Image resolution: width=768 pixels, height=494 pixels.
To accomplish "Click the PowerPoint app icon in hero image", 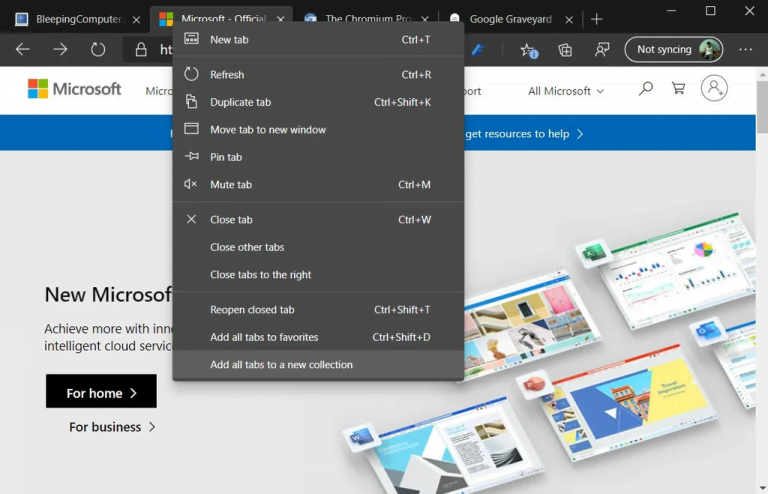I will [x=533, y=384].
